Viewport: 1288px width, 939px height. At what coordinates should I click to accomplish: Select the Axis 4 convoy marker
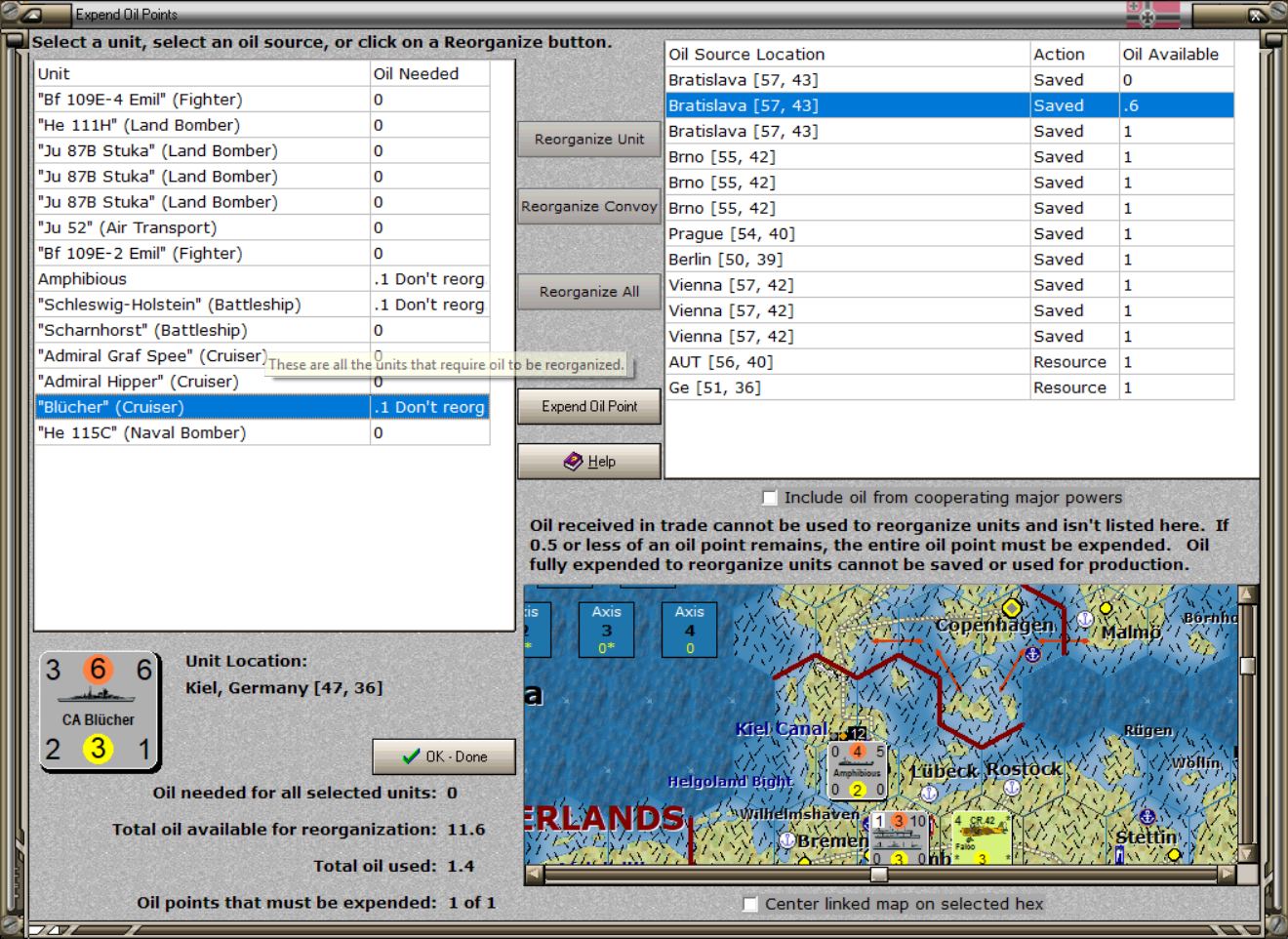690,630
